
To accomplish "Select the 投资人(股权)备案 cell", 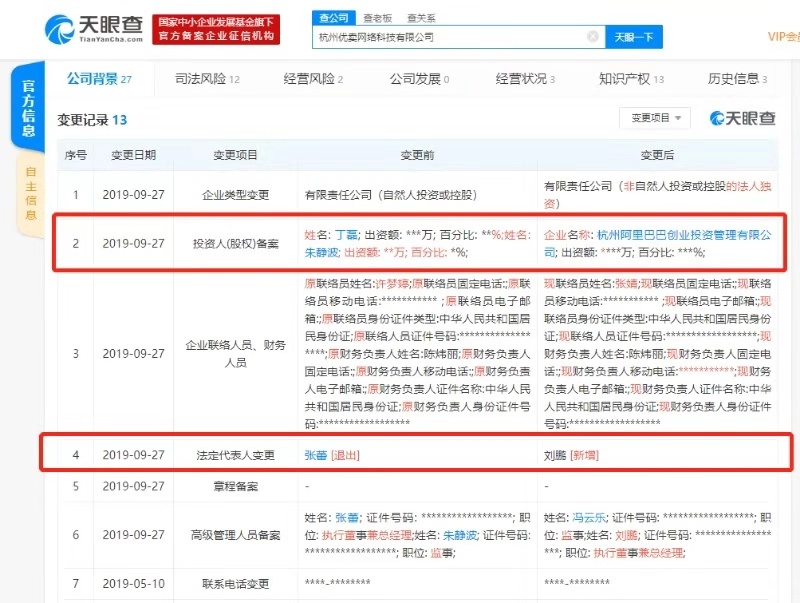I will pos(236,244).
